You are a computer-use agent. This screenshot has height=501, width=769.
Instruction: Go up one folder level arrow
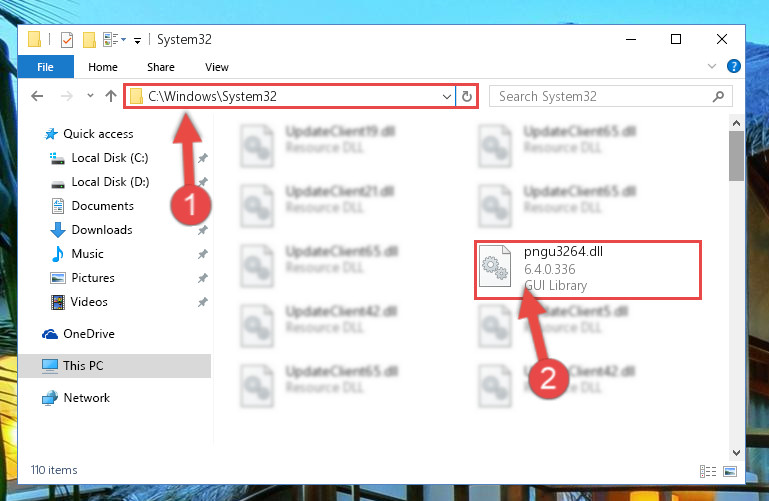(x=111, y=96)
